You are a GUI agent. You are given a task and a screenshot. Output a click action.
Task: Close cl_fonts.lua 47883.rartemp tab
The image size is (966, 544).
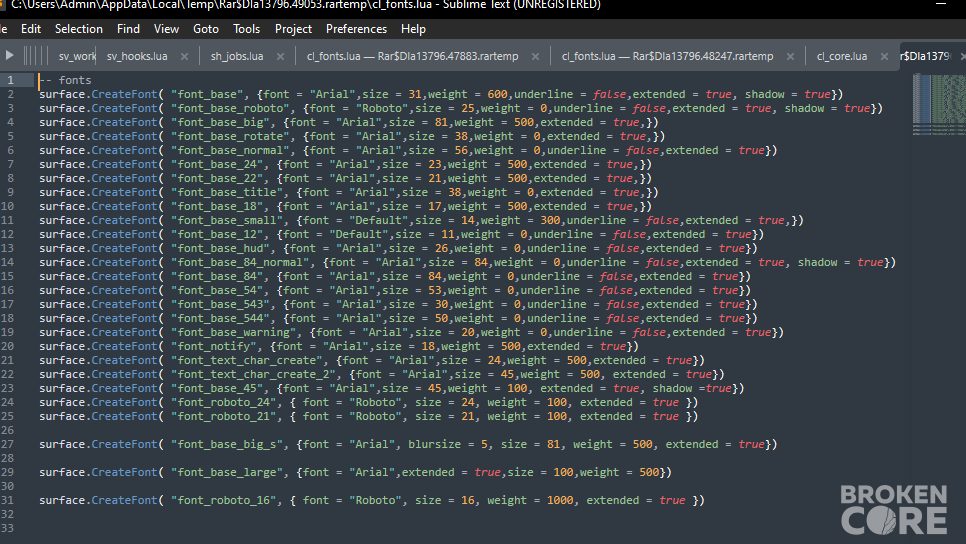[535, 56]
